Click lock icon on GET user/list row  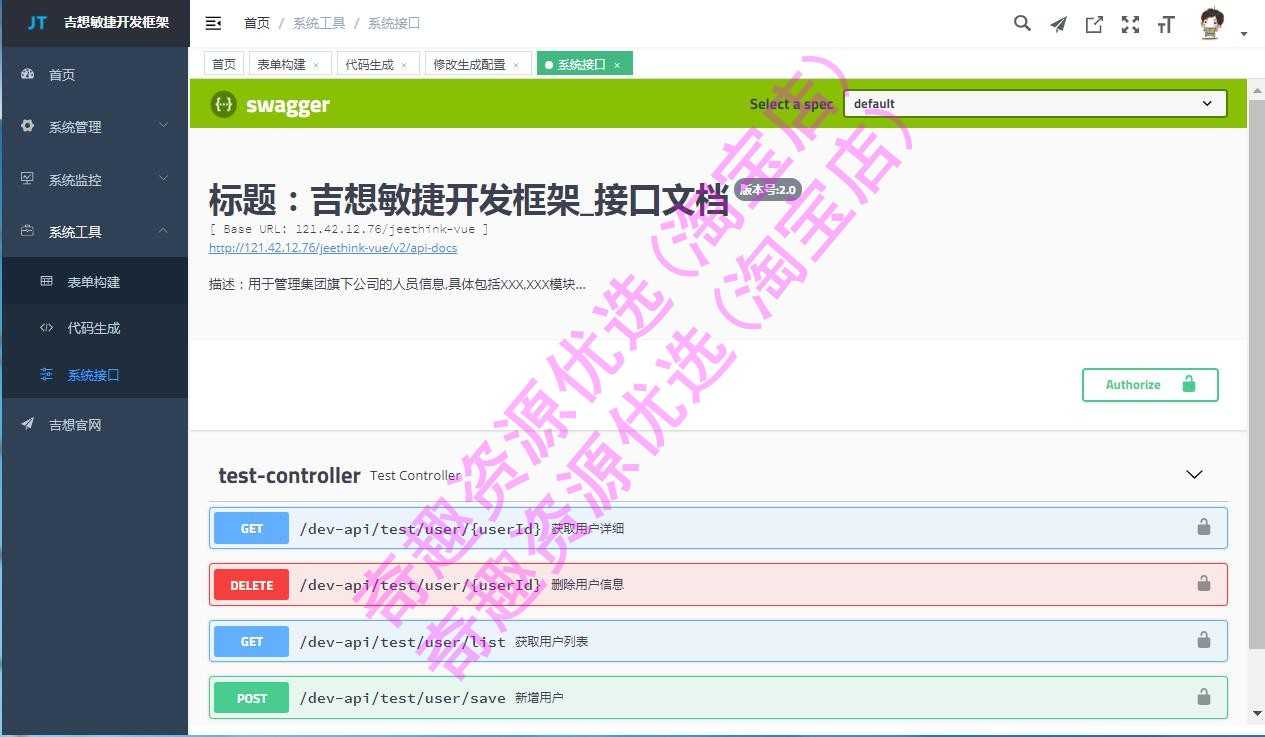click(x=1204, y=640)
